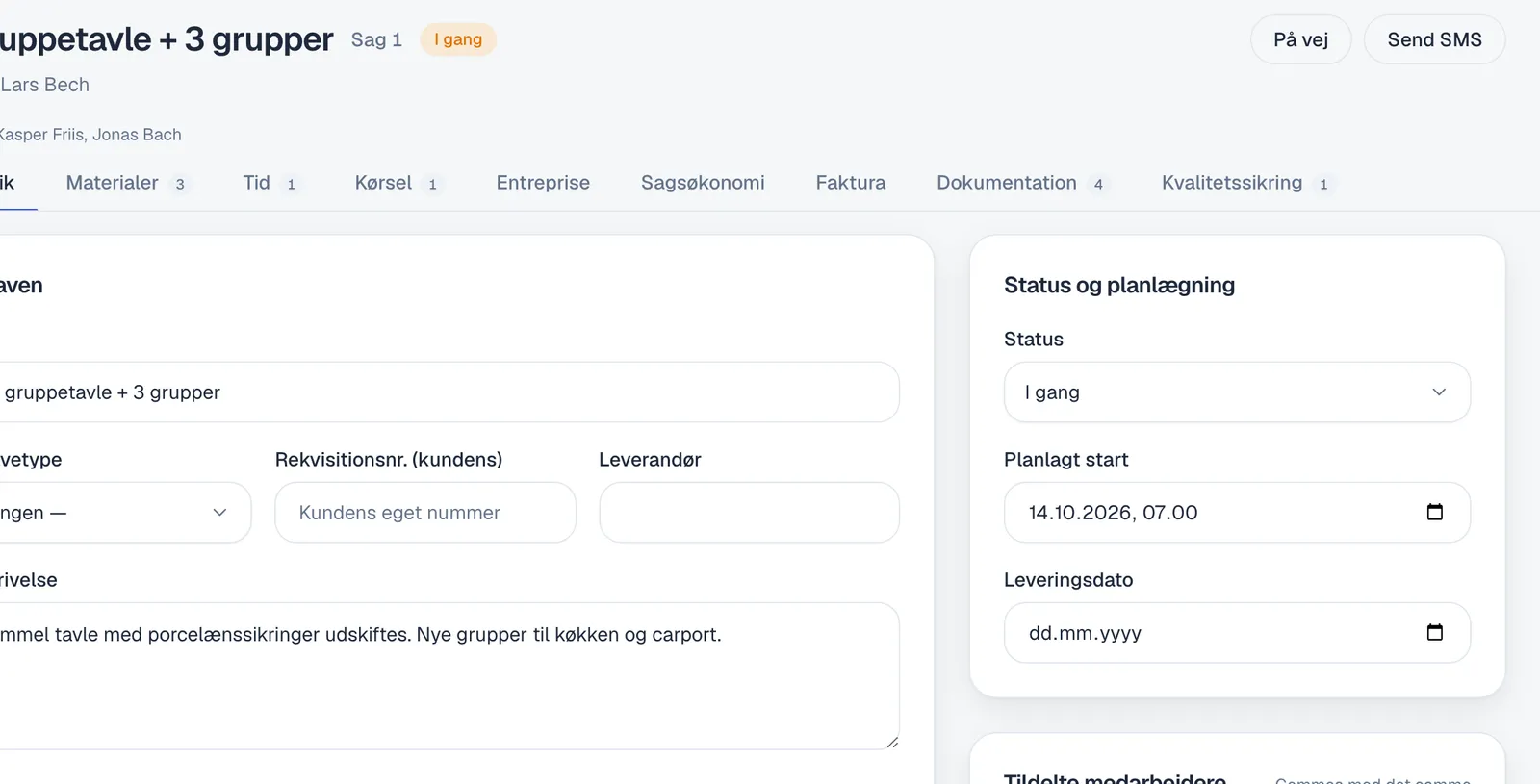
Task: Click the Status og planlægning heading
Action: click(x=1119, y=285)
